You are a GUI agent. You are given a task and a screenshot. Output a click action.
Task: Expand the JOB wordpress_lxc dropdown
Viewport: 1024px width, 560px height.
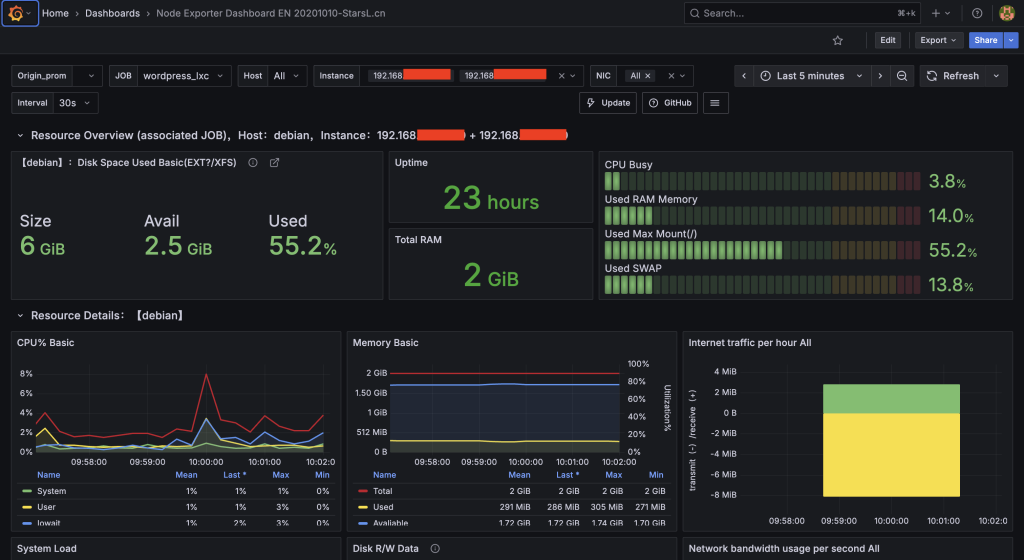coord(184,76)
